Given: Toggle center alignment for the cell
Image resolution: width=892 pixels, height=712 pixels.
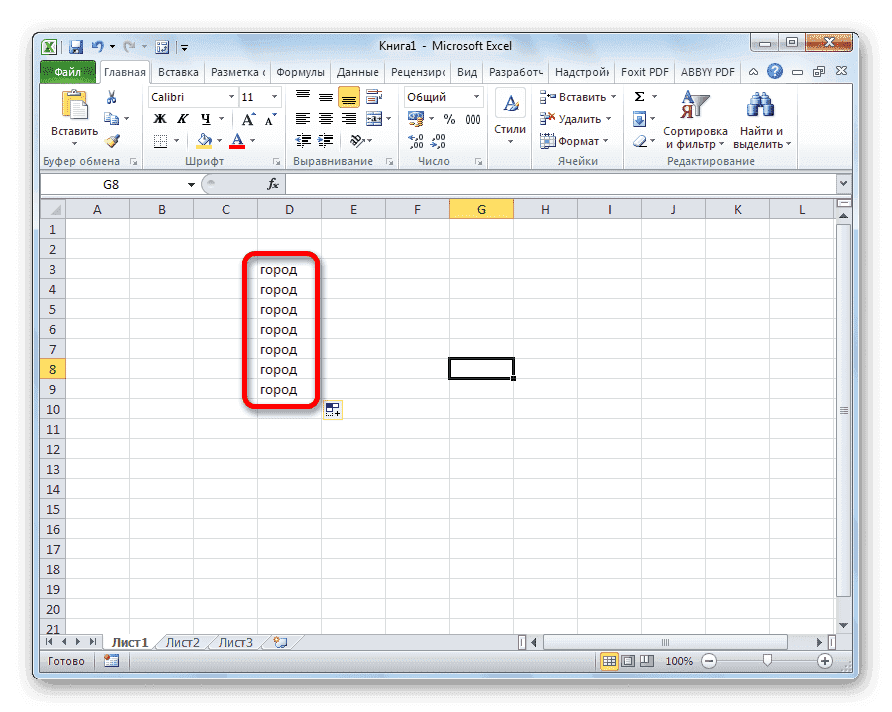Looking at the screenshot, I should 325,119.
